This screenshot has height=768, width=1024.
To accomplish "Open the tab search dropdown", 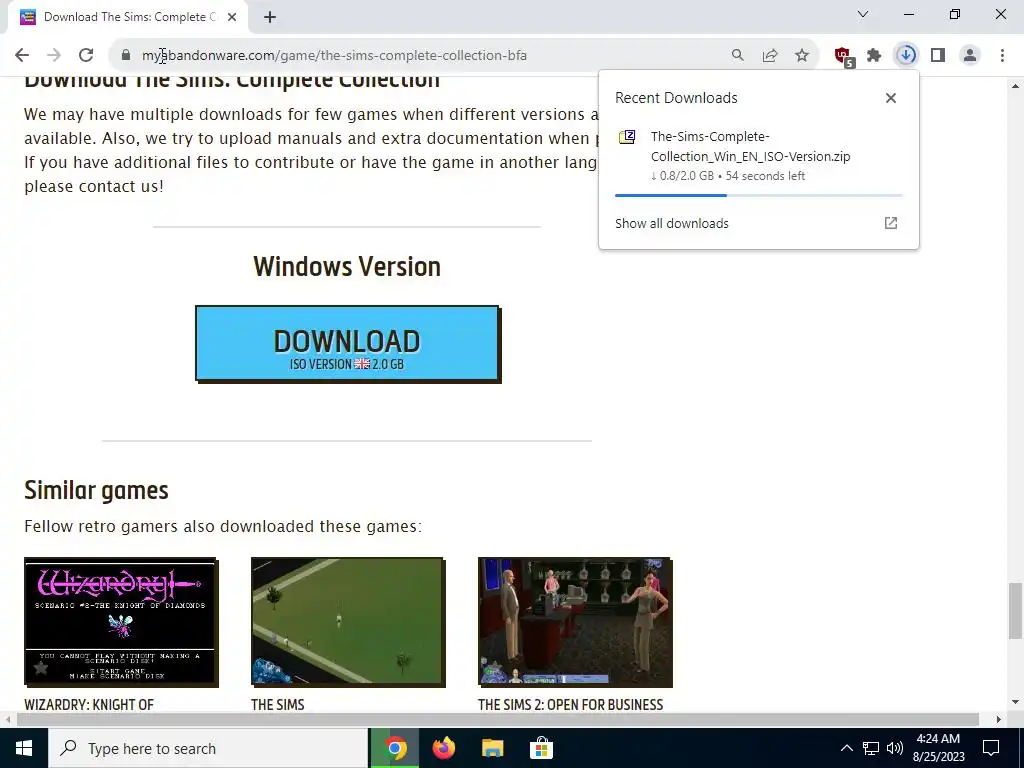I will coord(863,14).
